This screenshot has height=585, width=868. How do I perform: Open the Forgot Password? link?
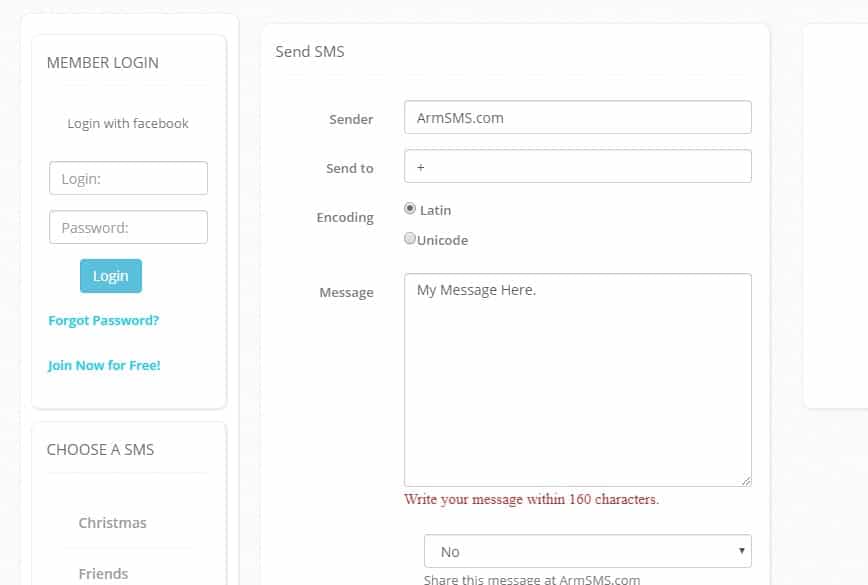coord(103,321)
